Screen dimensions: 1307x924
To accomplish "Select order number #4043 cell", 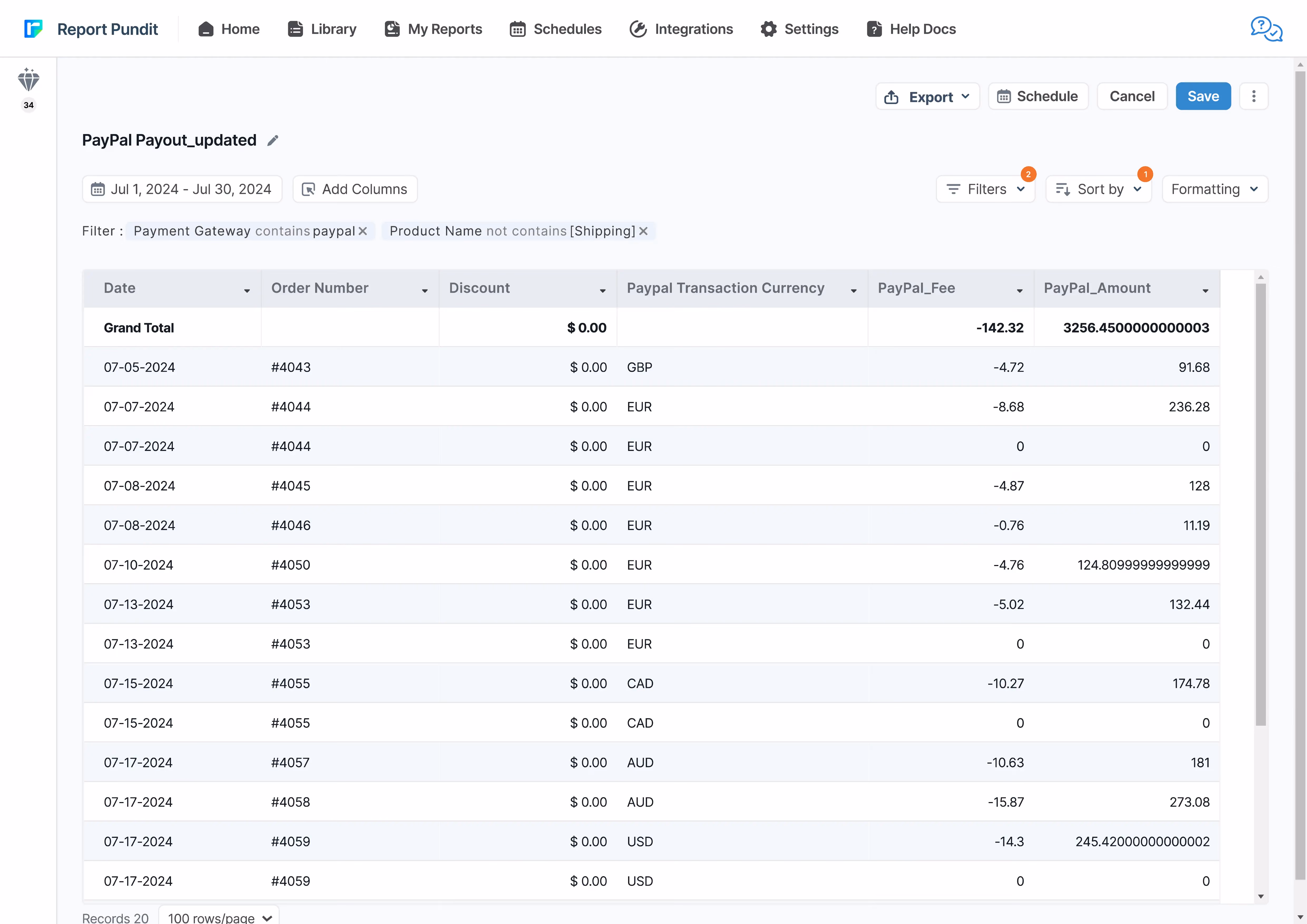I will [350, 367].
